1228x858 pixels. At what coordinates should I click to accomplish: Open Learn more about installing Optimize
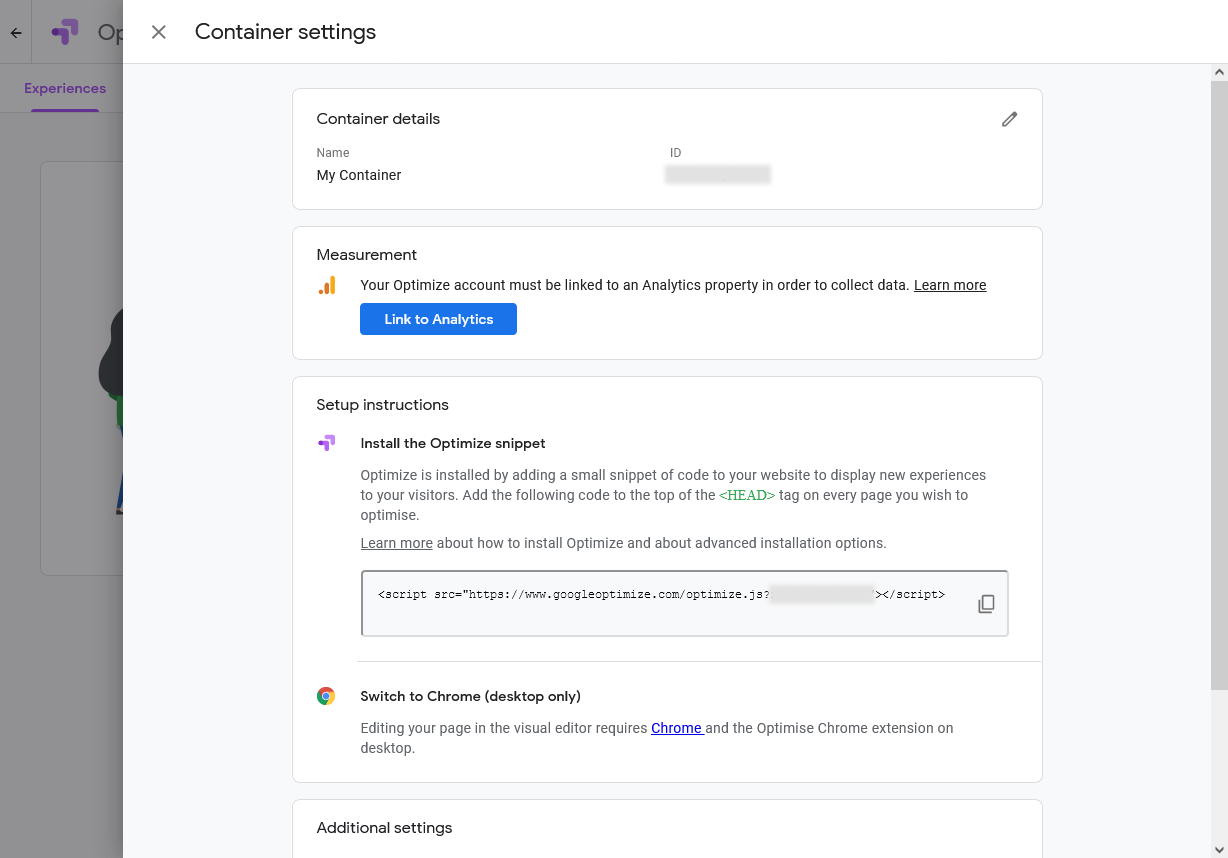point(397,543)
